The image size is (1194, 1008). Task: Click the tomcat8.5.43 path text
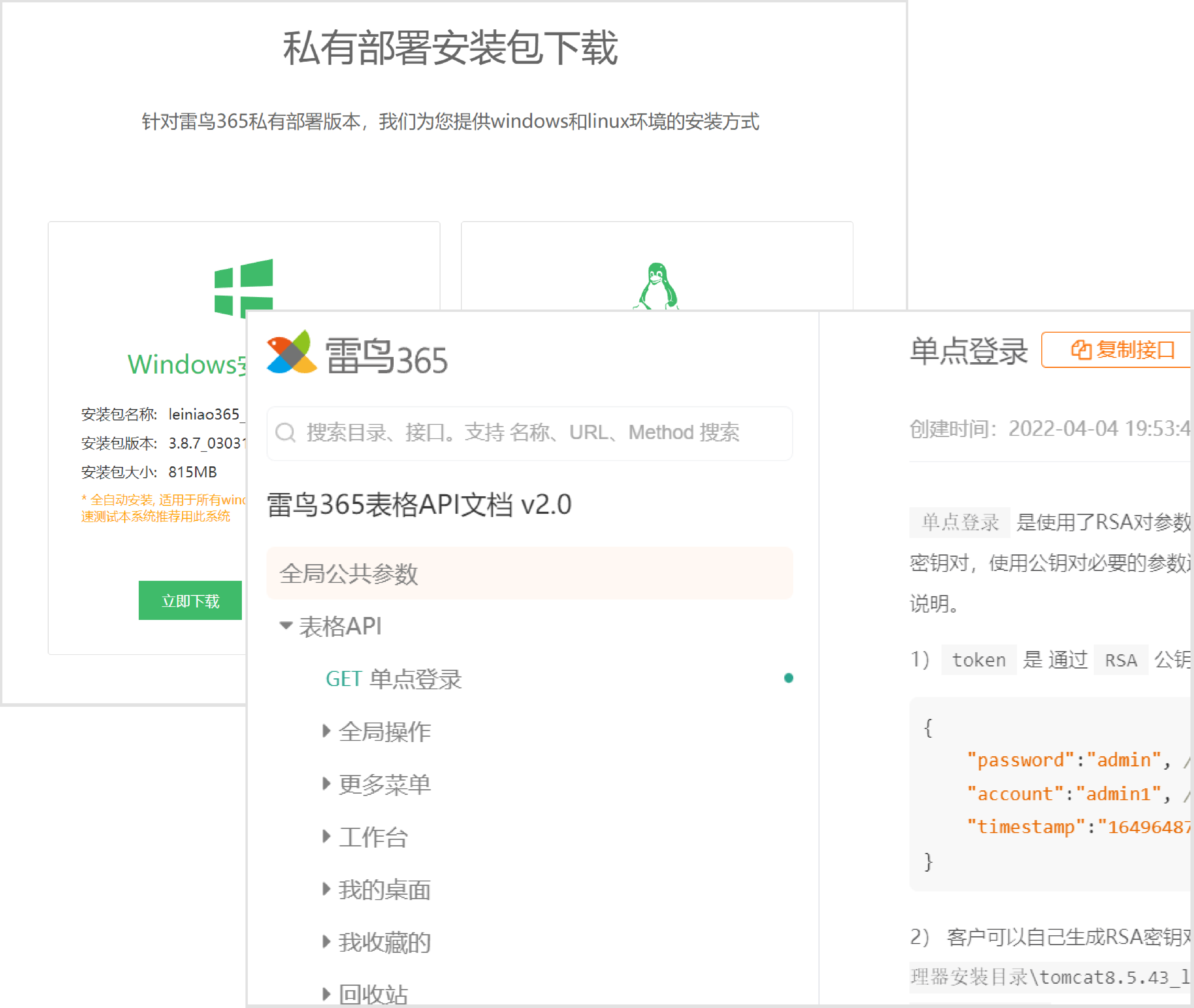pyautogui.click(x=1050, y=977)
